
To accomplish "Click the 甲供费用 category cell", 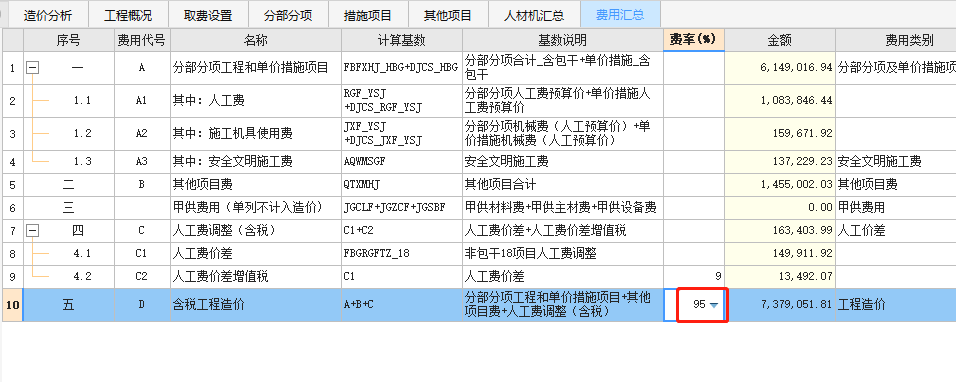I will coord(895,208).
